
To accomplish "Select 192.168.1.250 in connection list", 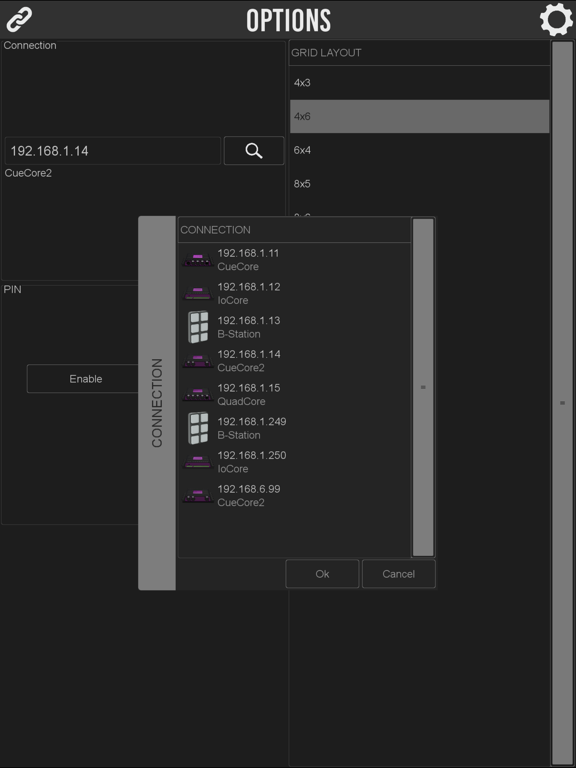I will point(294,462).
